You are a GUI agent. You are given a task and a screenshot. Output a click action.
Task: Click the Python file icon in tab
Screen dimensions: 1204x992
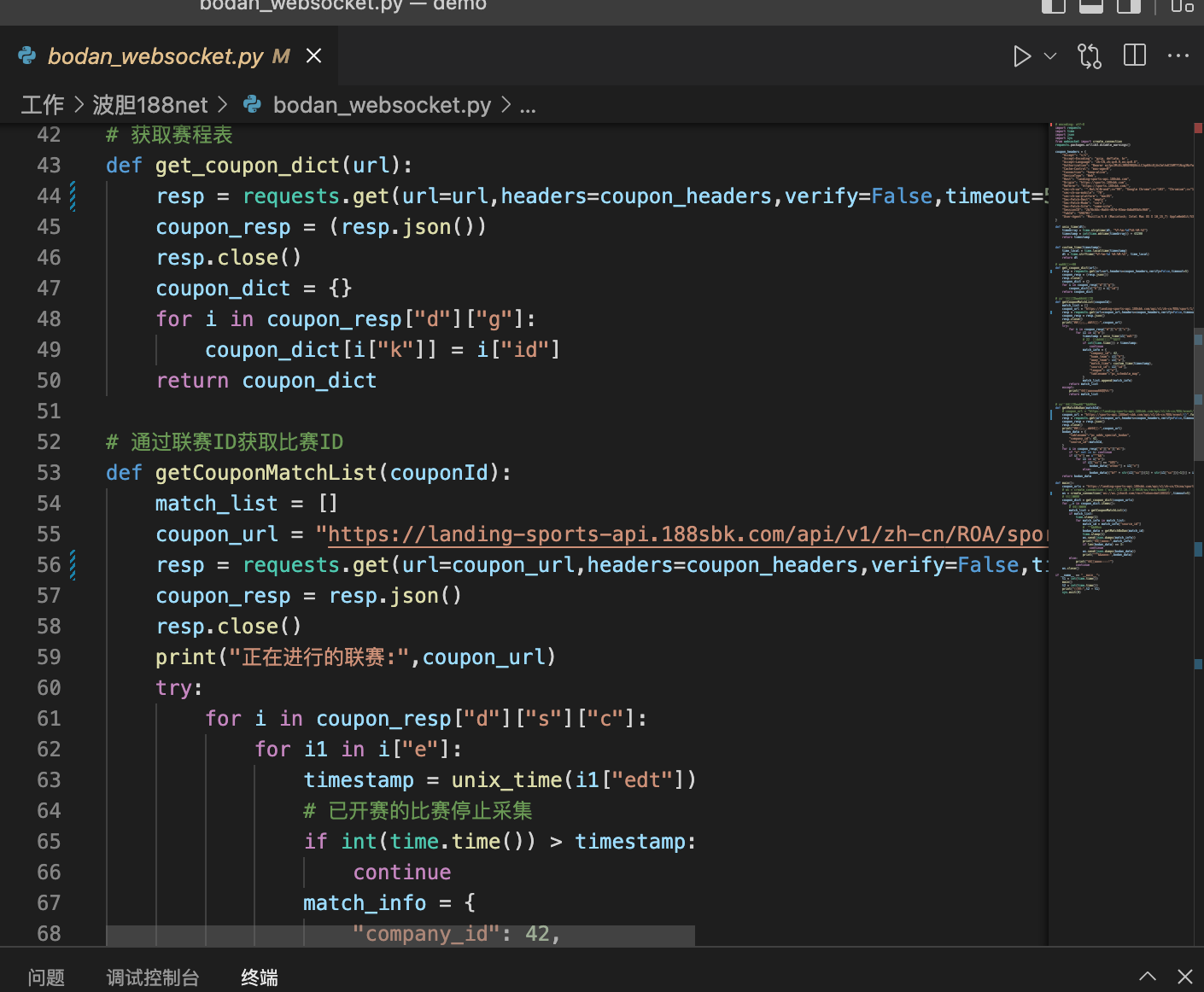click(x=27, y=55)
